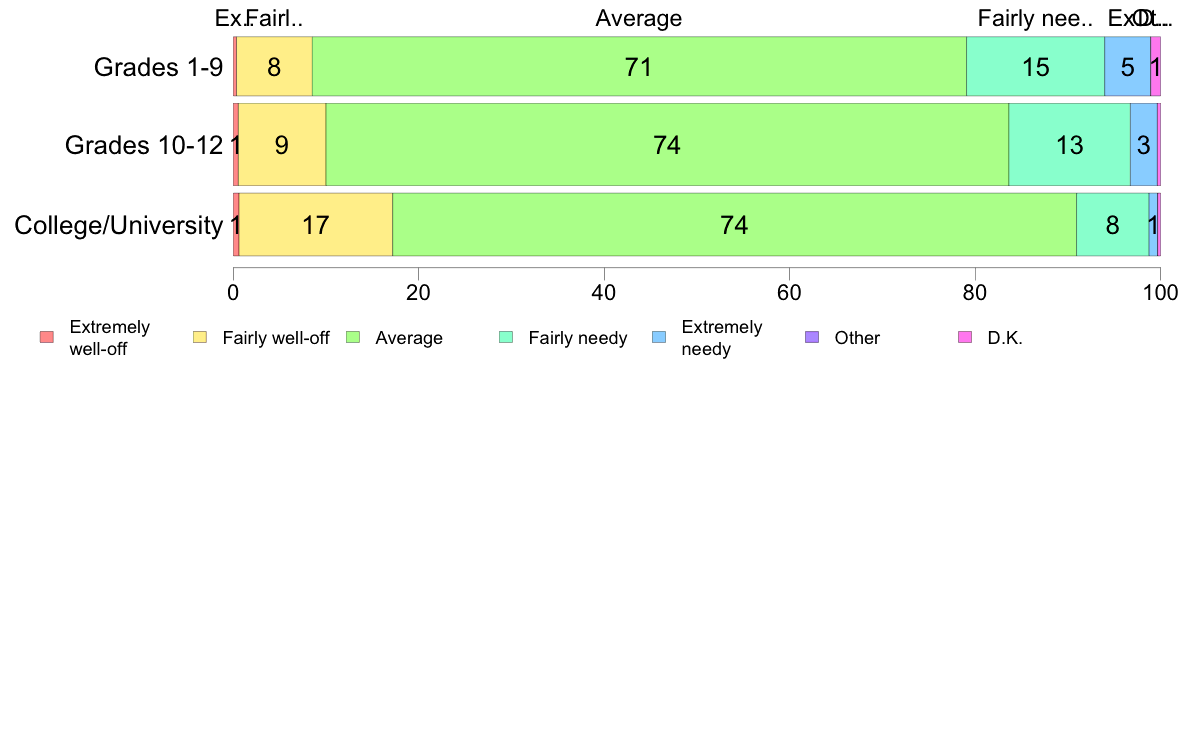Click the College/University row label

pyautogui.click(x=119, y=225)
